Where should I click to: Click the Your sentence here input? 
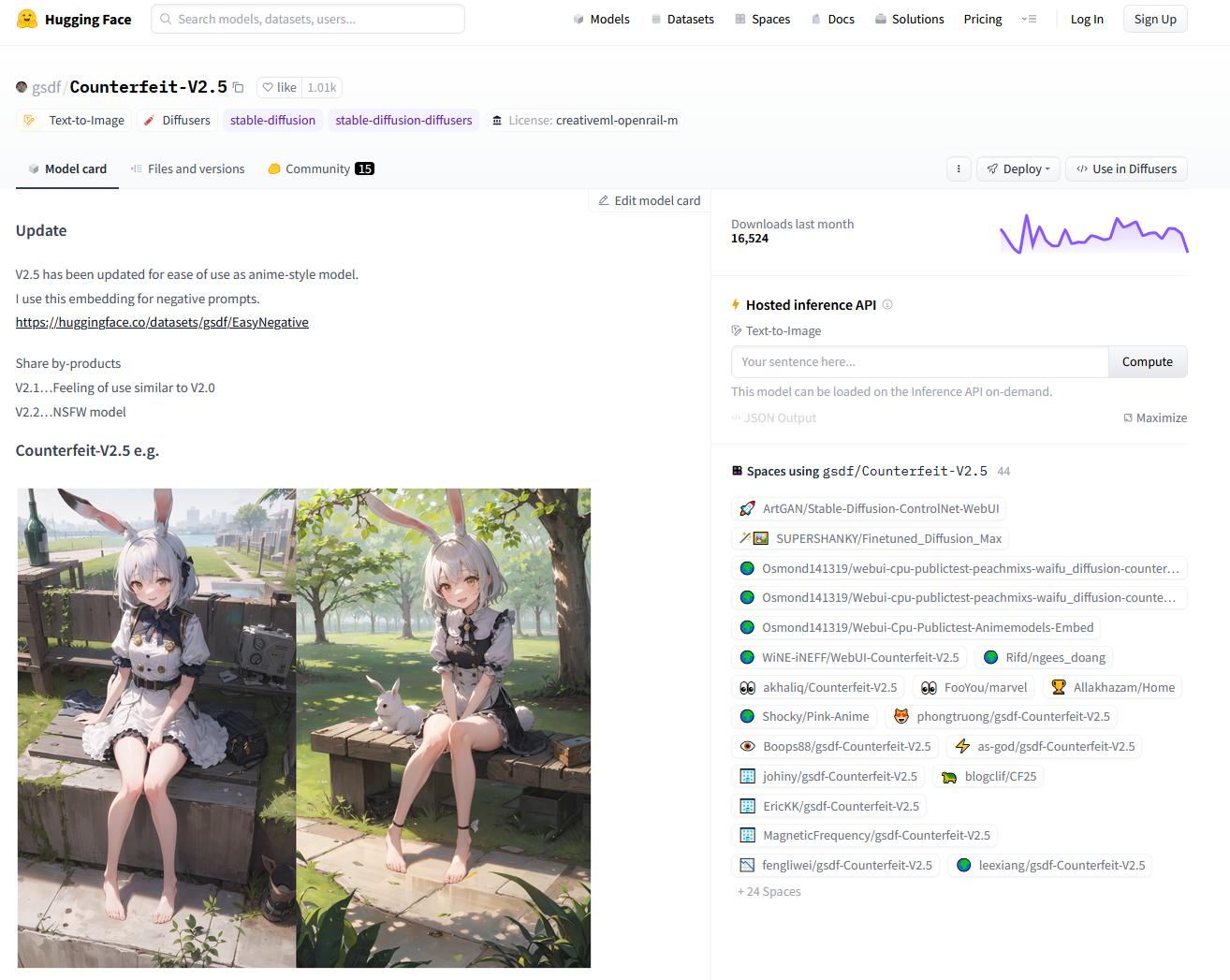coord(919,361)
